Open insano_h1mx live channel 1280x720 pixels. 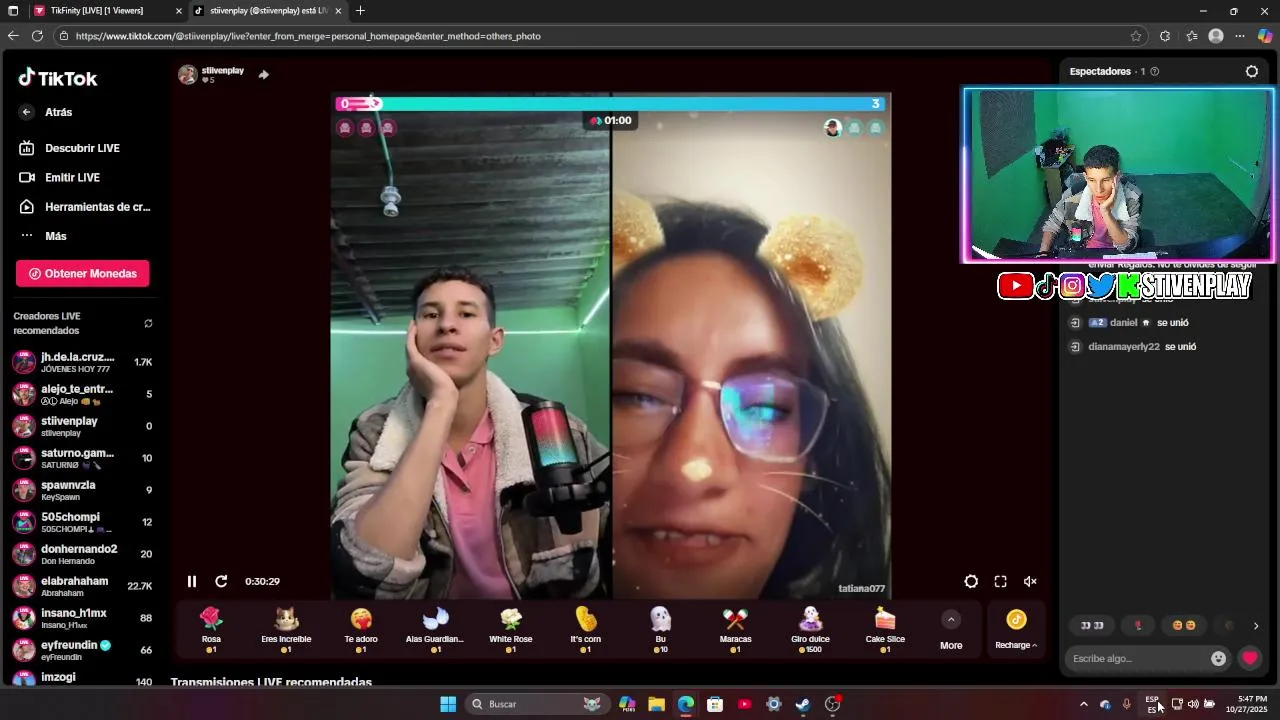(x=83, y=618)
